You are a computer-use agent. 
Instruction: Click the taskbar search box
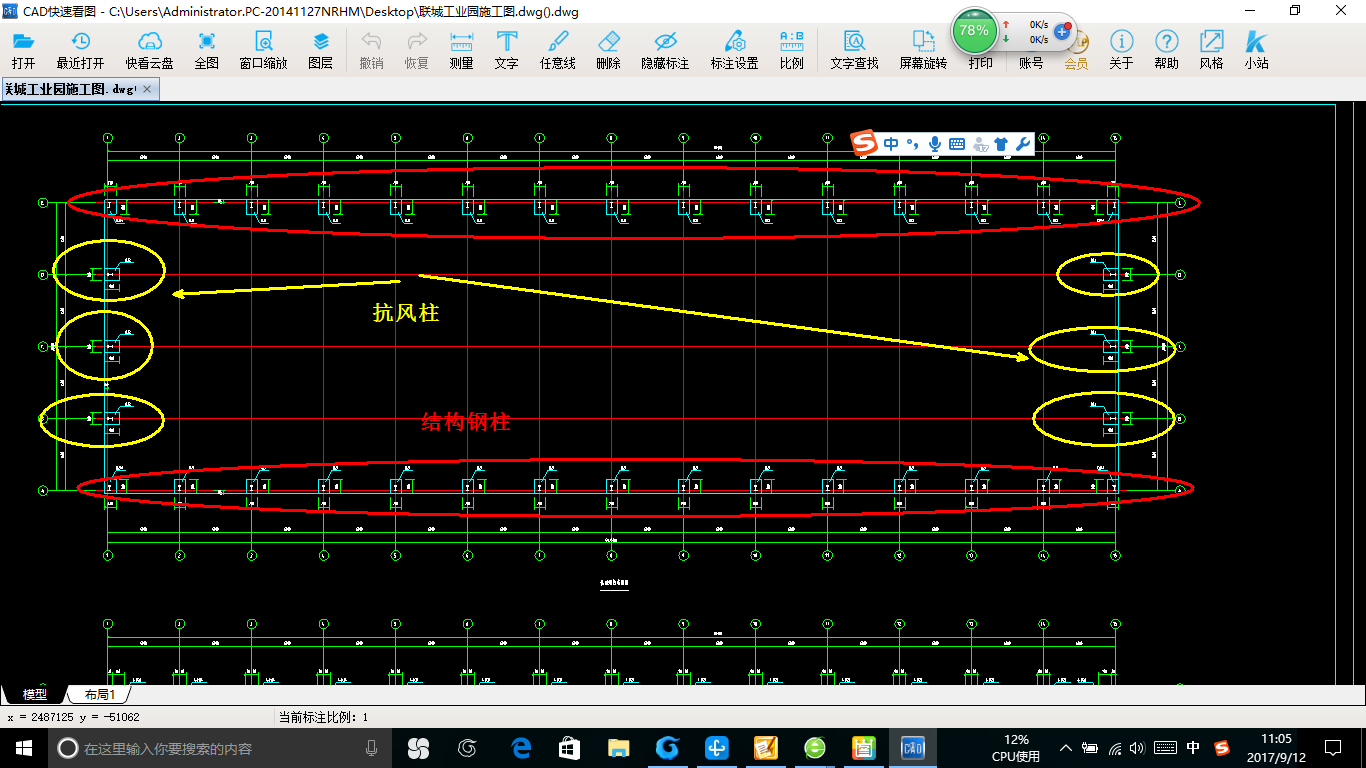coord(220,748)
